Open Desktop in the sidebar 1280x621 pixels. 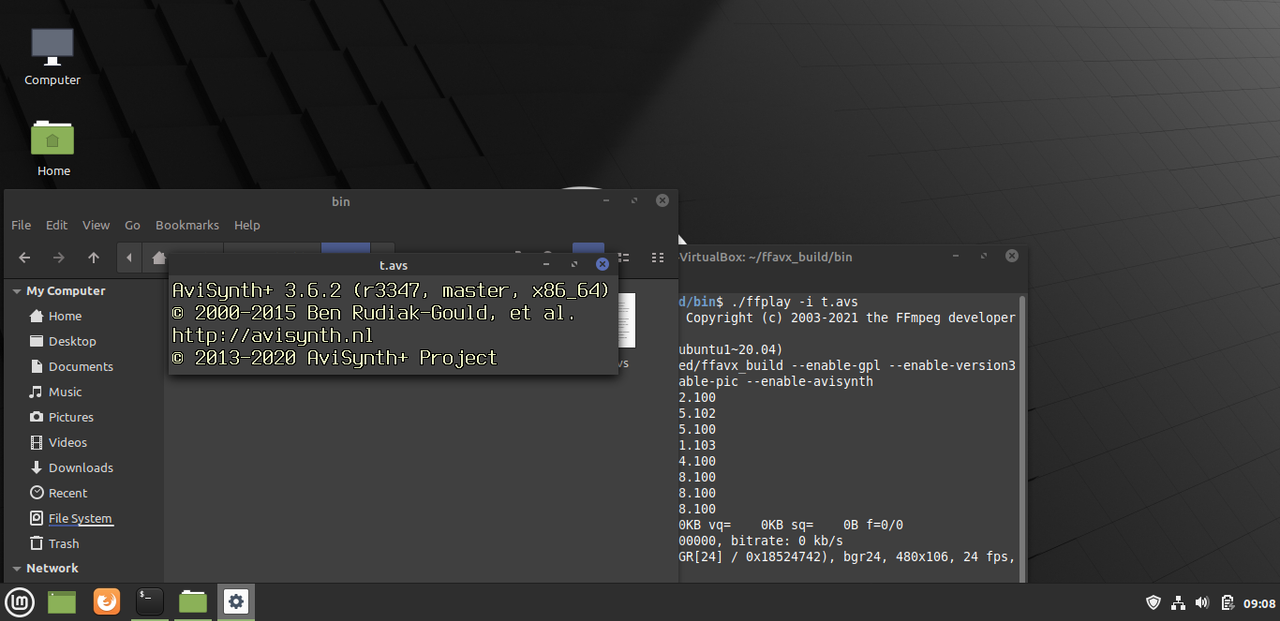pyautogui.click(x=72, y=341)
